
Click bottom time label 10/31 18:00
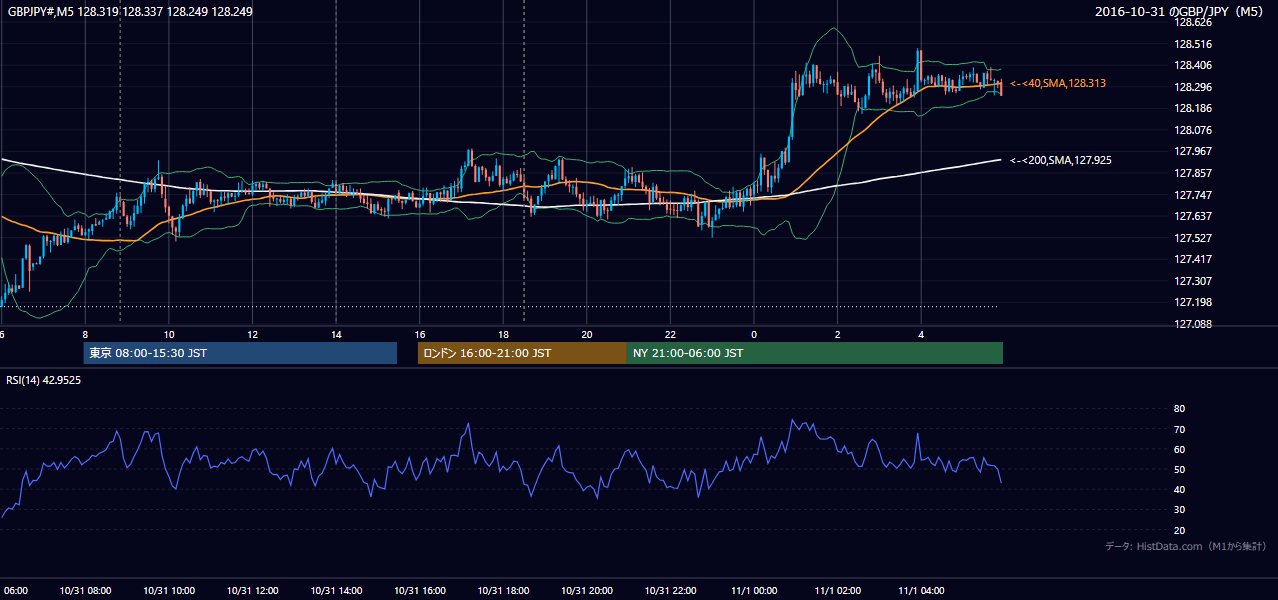(x=503, y=591)
